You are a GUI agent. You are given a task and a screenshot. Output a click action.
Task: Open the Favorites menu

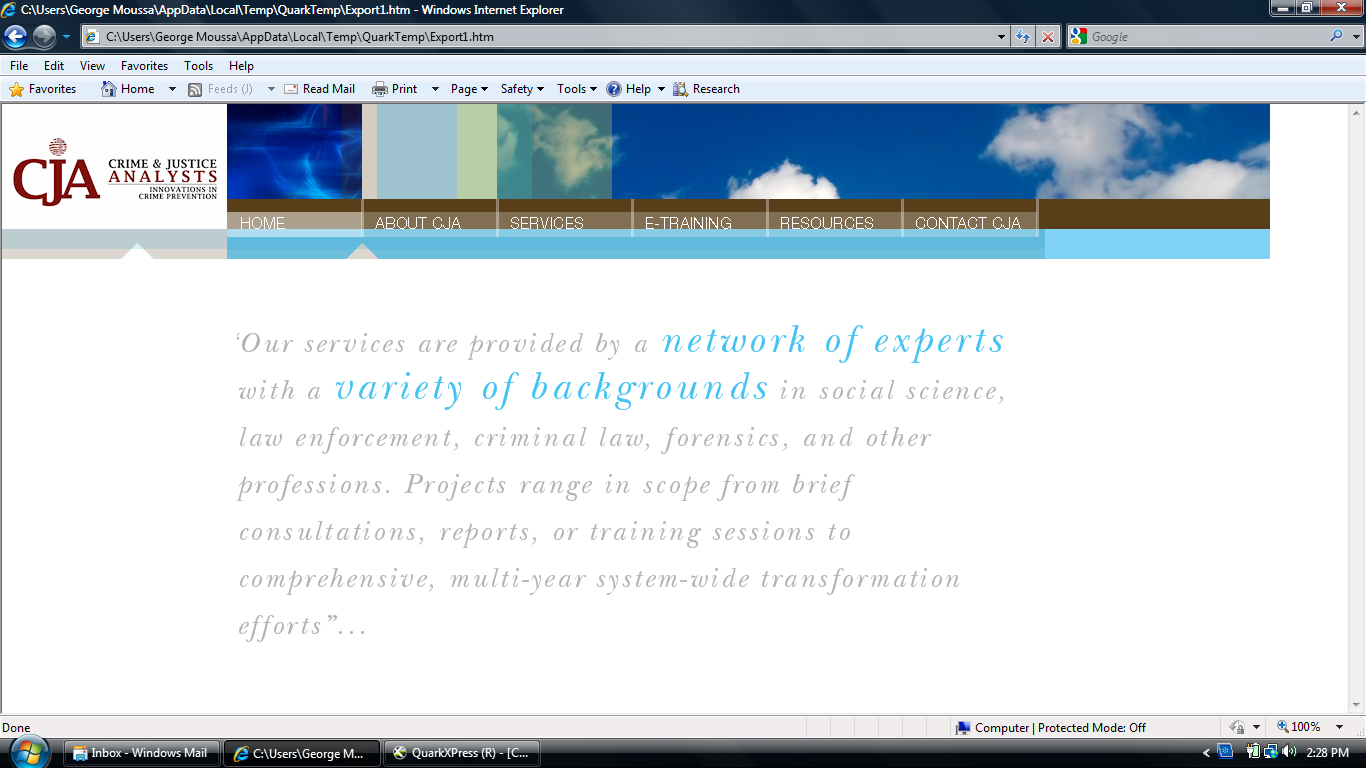click(144, 65)
